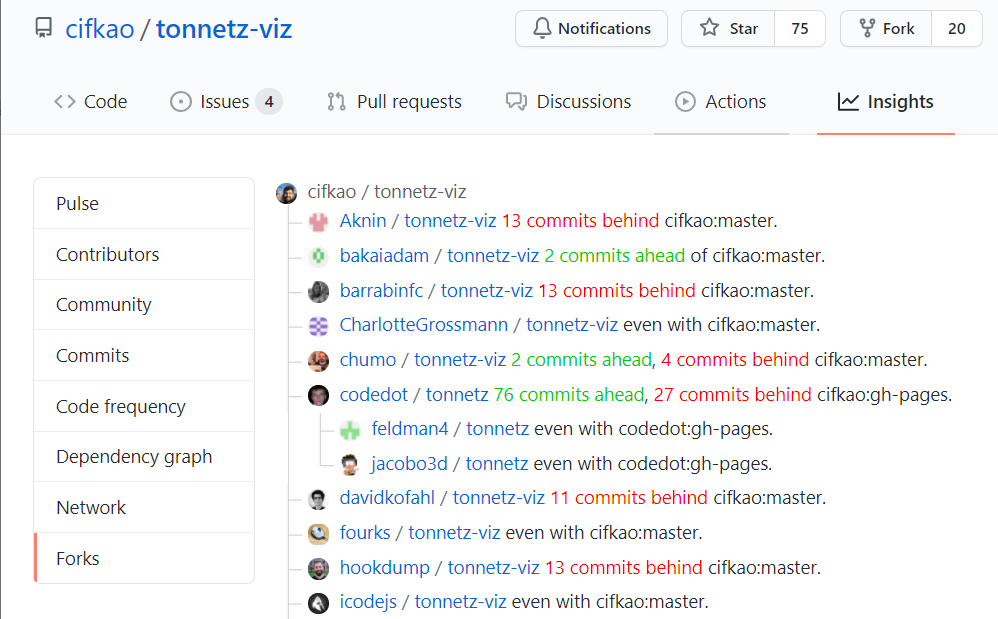Screen dimensions: 998x619
Task: Click icodejs's avatar icon
Action: (318, 602)
